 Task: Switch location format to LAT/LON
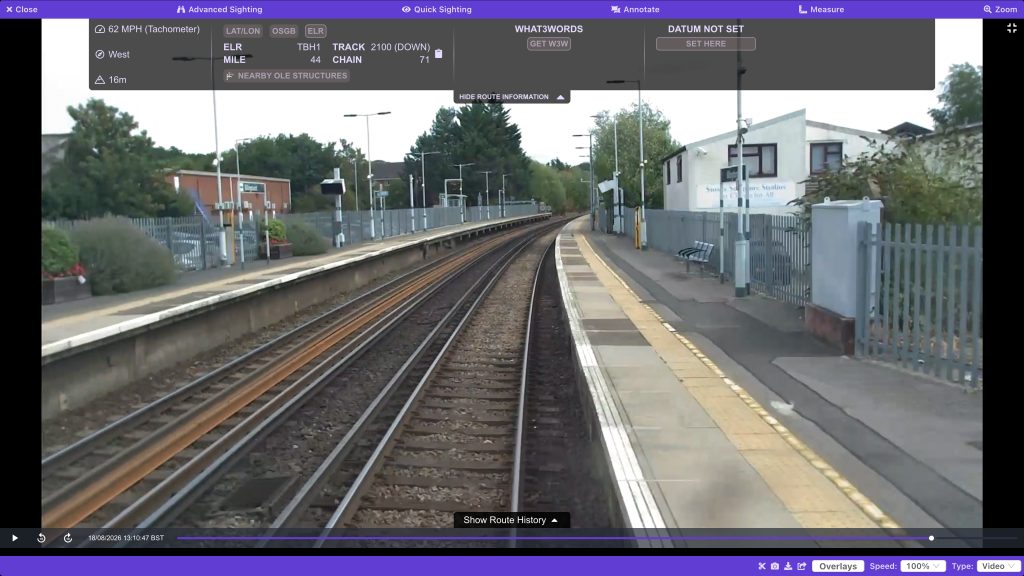pos(243,31)
